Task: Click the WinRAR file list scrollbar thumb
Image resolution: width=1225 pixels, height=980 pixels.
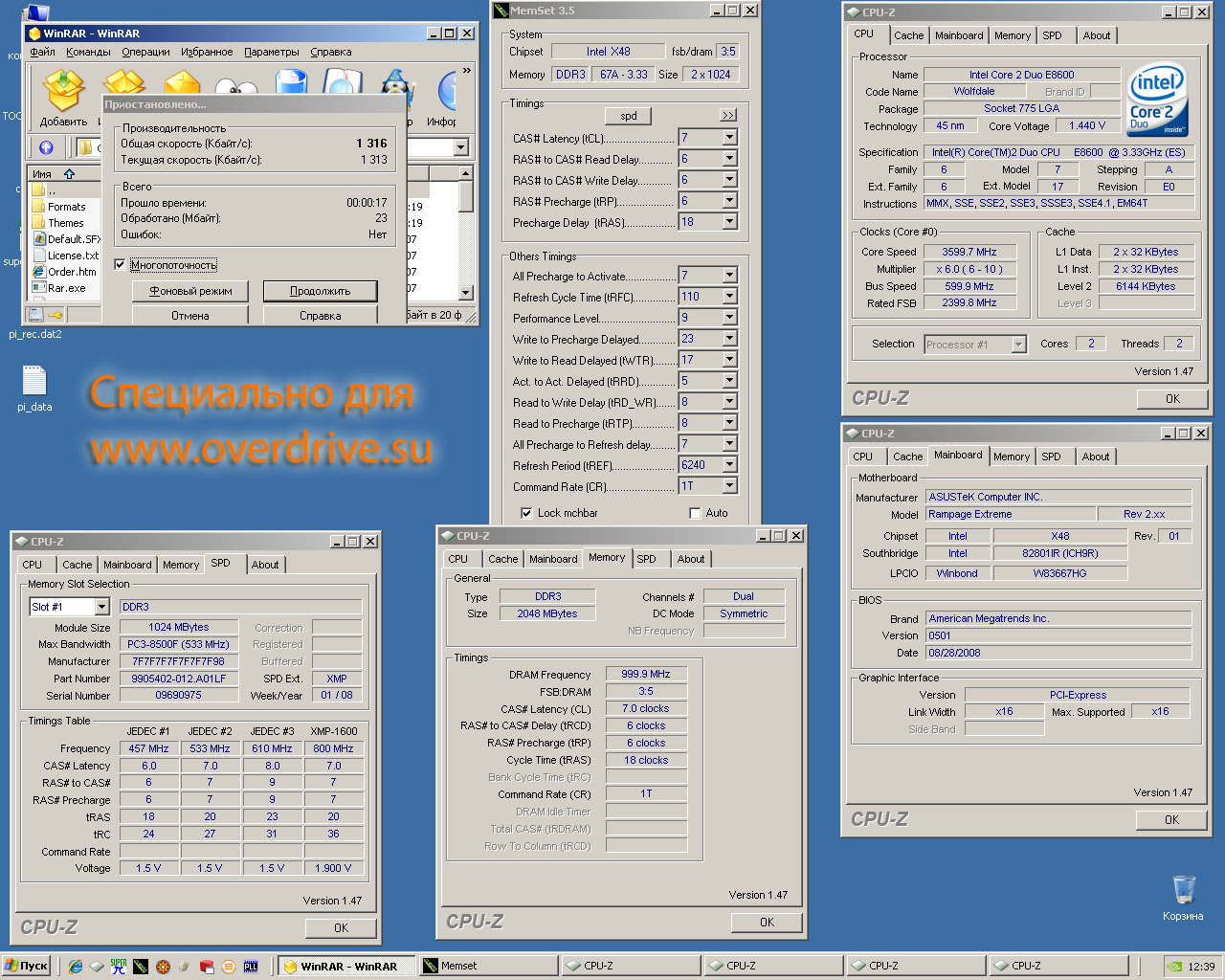Action: tap(466, 196)
